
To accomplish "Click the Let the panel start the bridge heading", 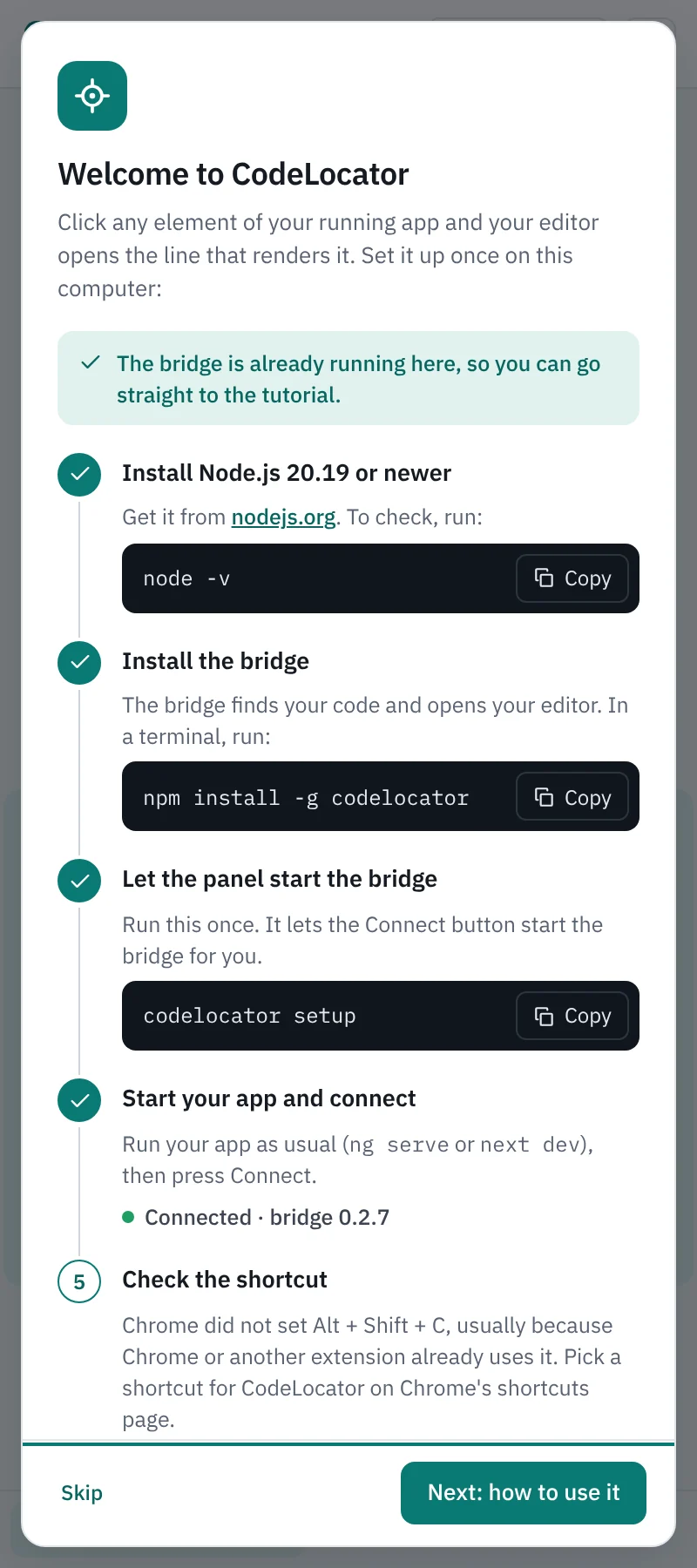I will (x=280, y=879).
